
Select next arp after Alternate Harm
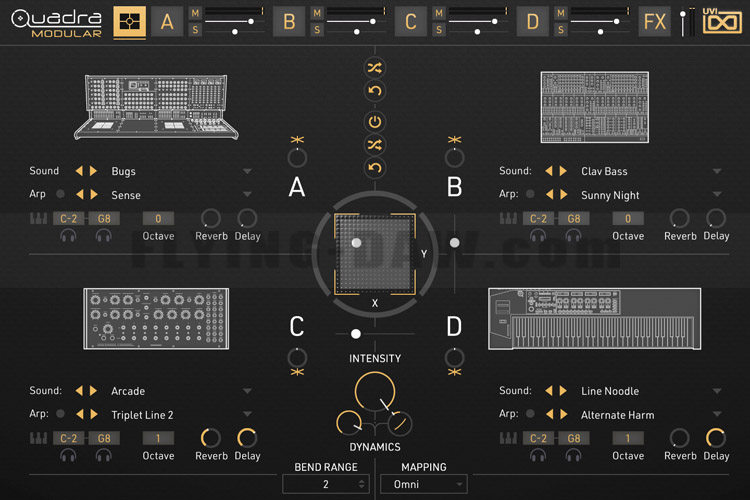click(x=564, y=414)
